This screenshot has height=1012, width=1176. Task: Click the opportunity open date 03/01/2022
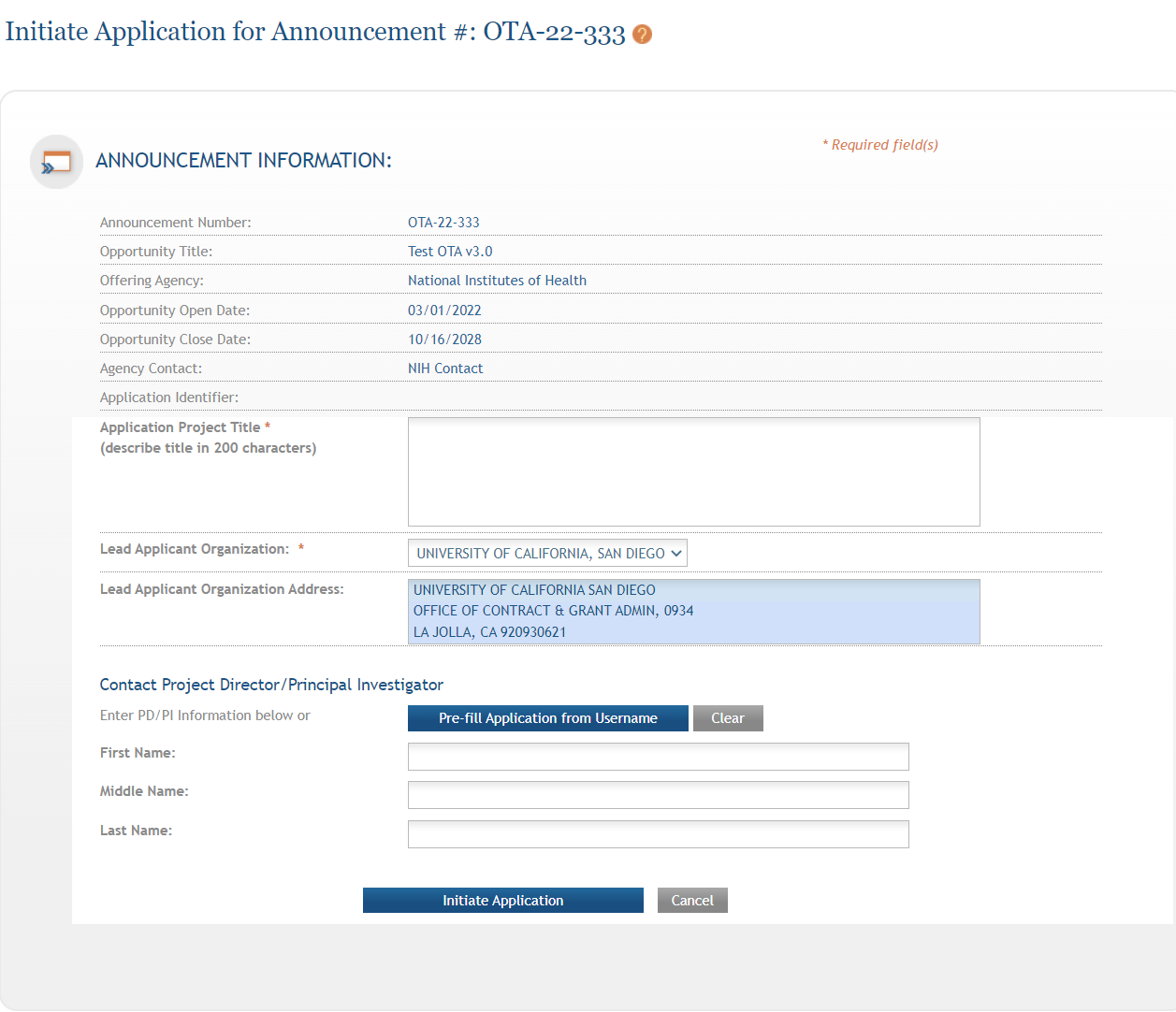coord(444,311)
